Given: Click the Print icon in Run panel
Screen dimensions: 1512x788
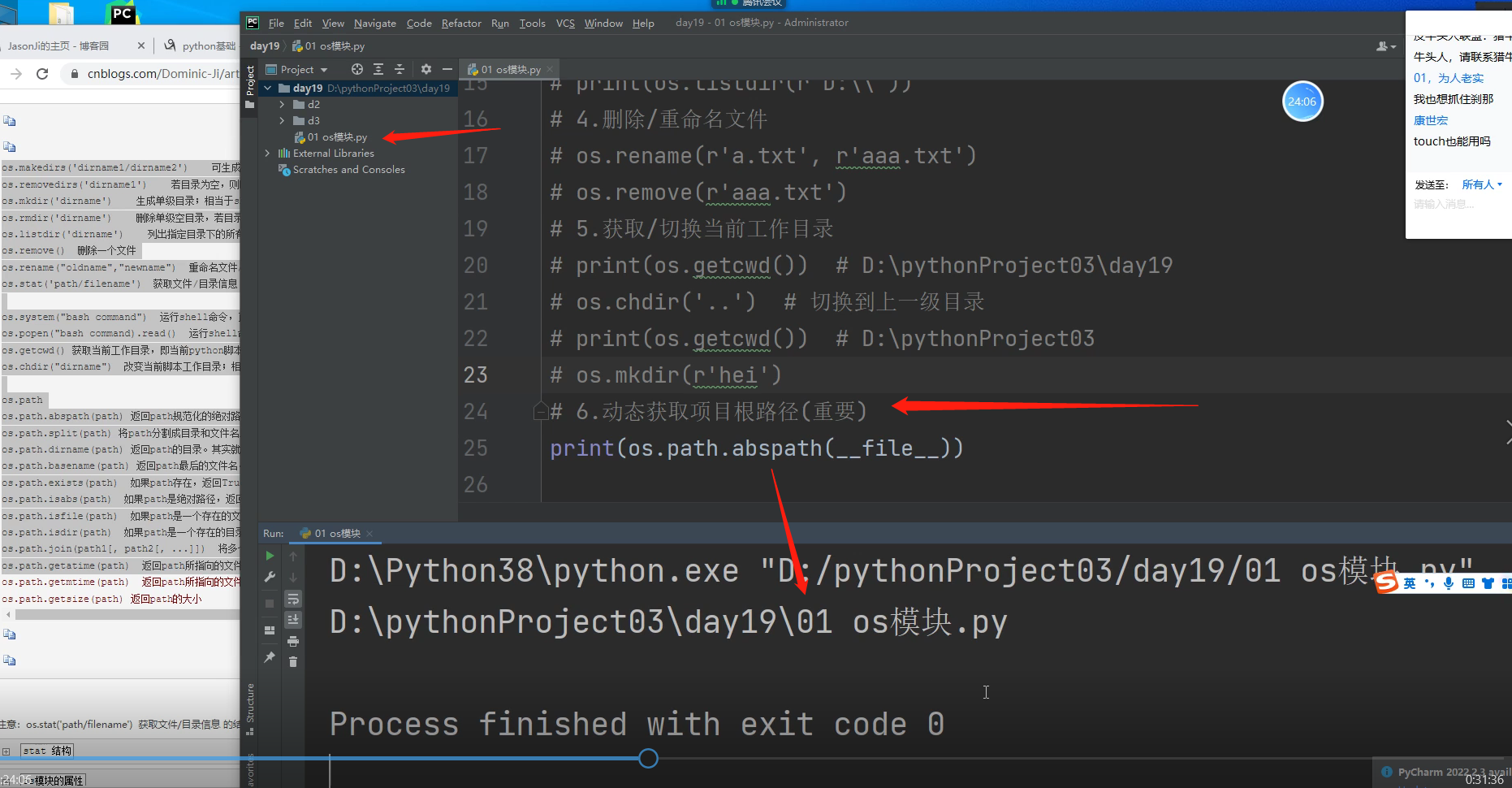Looking at the screenshot, I should 293,641.
